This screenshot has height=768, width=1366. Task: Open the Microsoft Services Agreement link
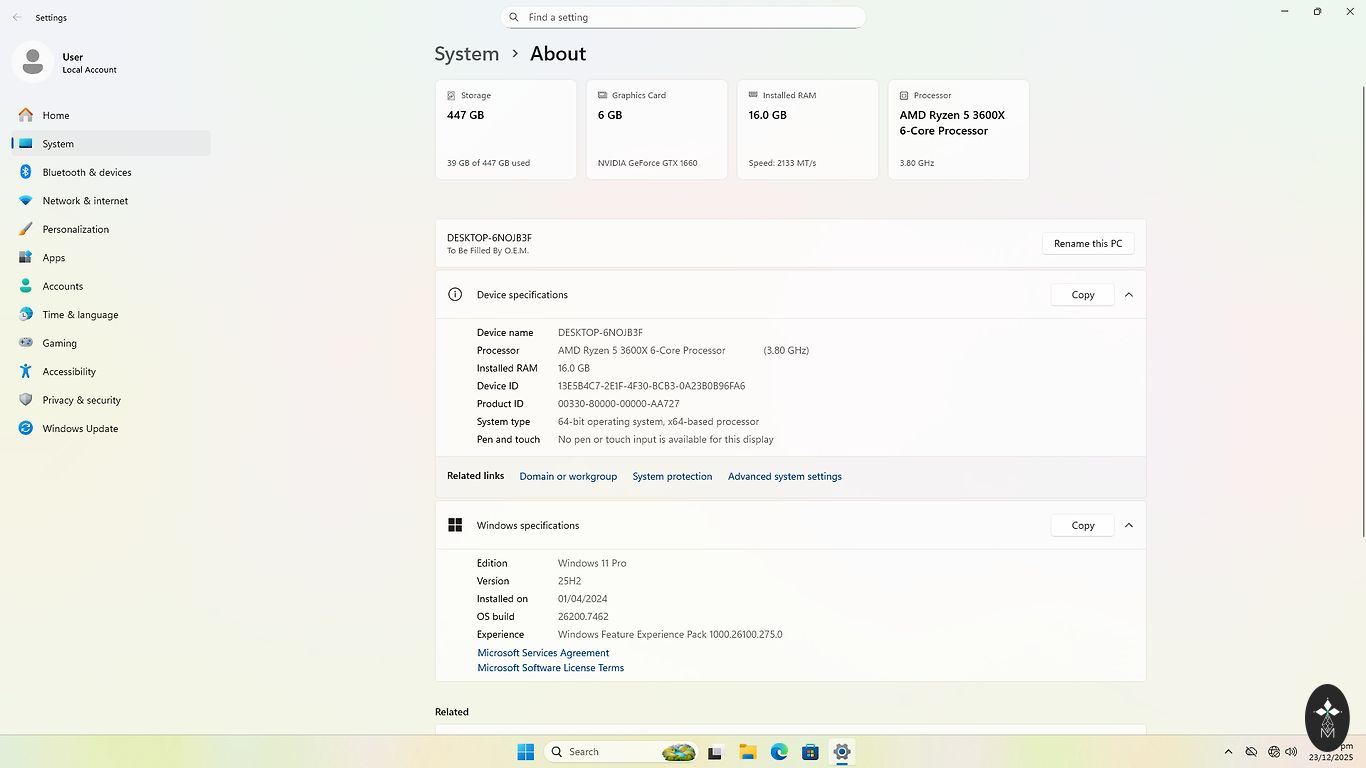543,653
